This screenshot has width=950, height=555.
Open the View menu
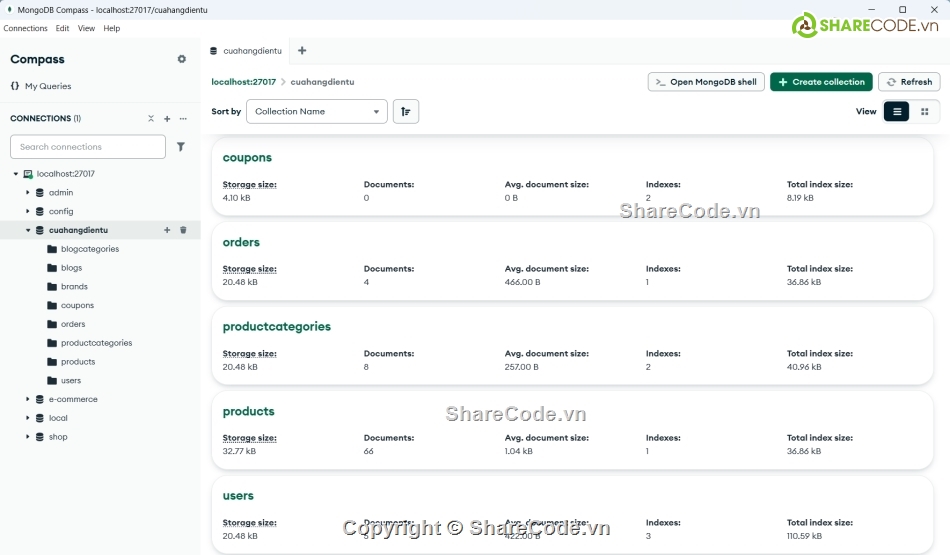click(86, 28)
